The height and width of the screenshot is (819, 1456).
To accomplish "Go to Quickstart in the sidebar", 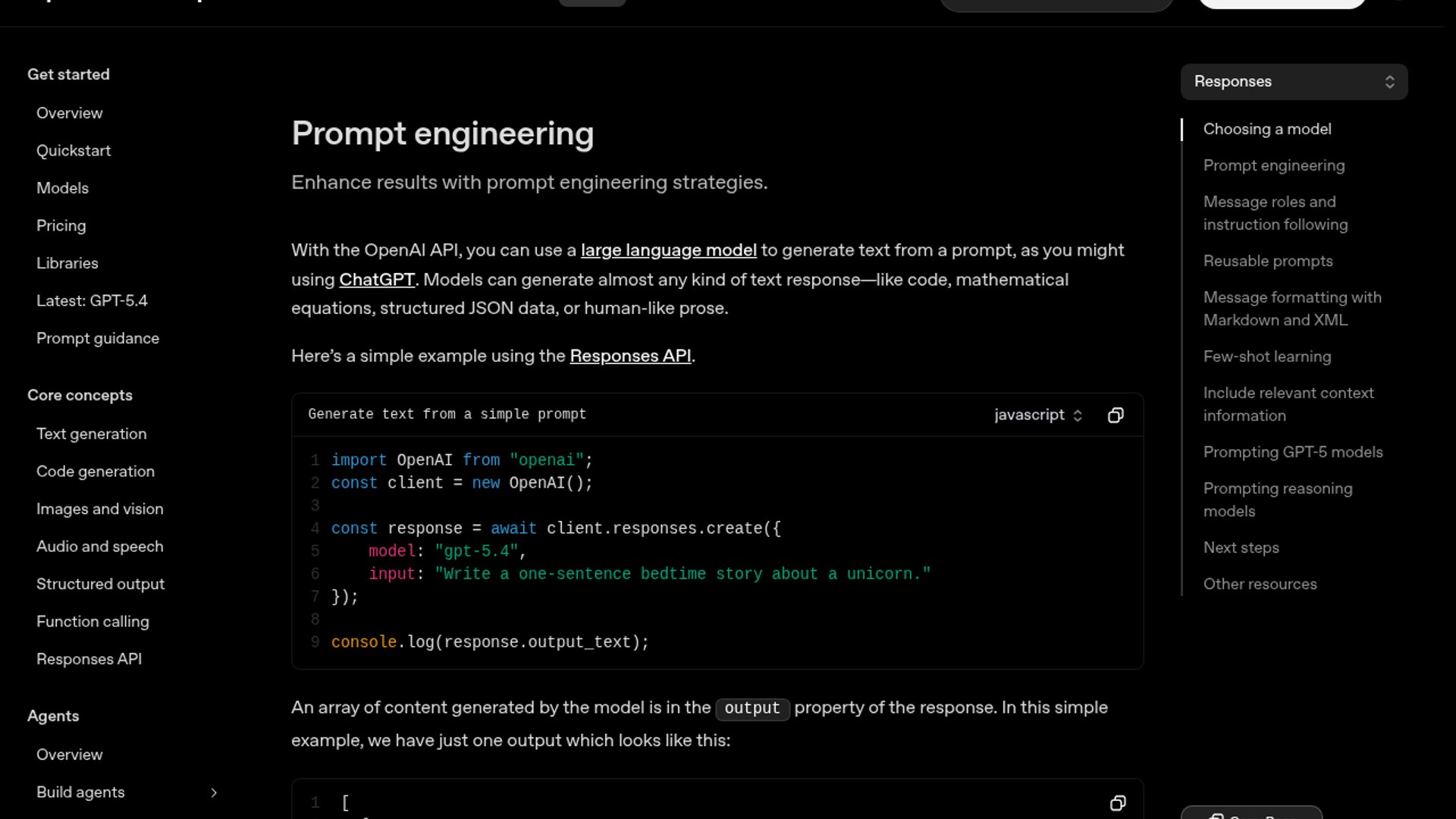I will (x=74, y=151).
